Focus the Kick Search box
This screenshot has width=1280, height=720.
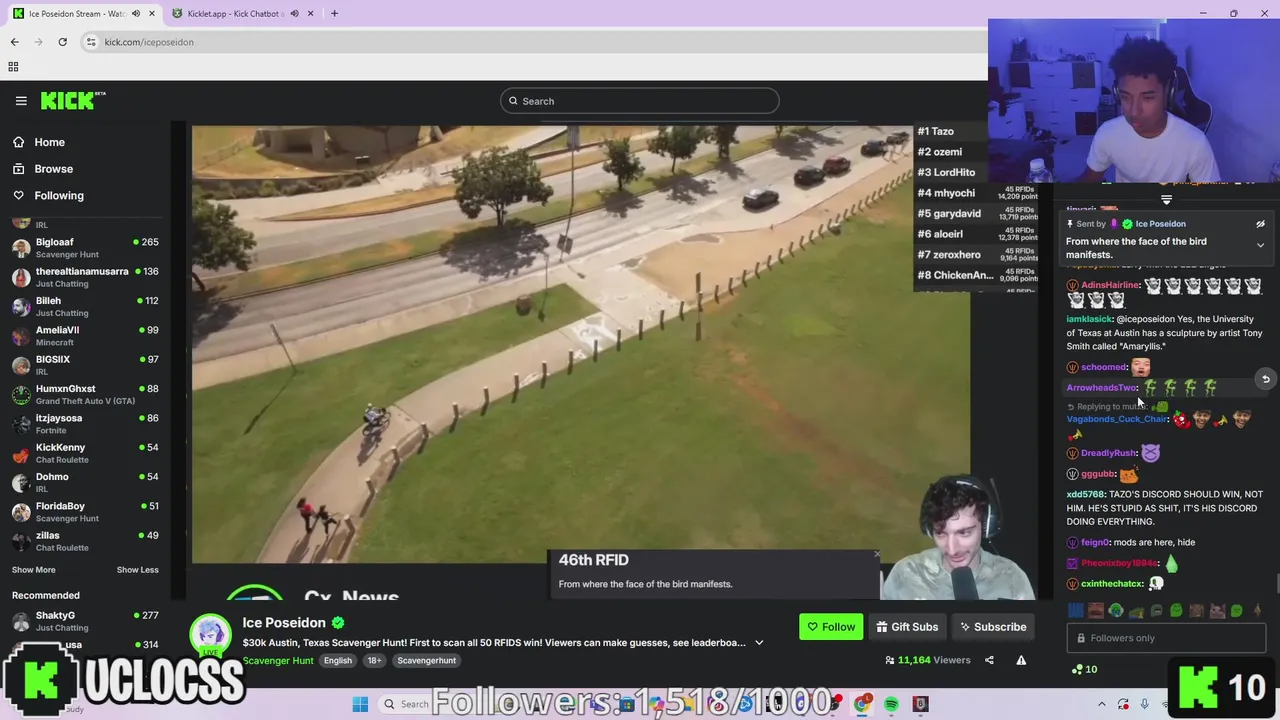point(640,101)
